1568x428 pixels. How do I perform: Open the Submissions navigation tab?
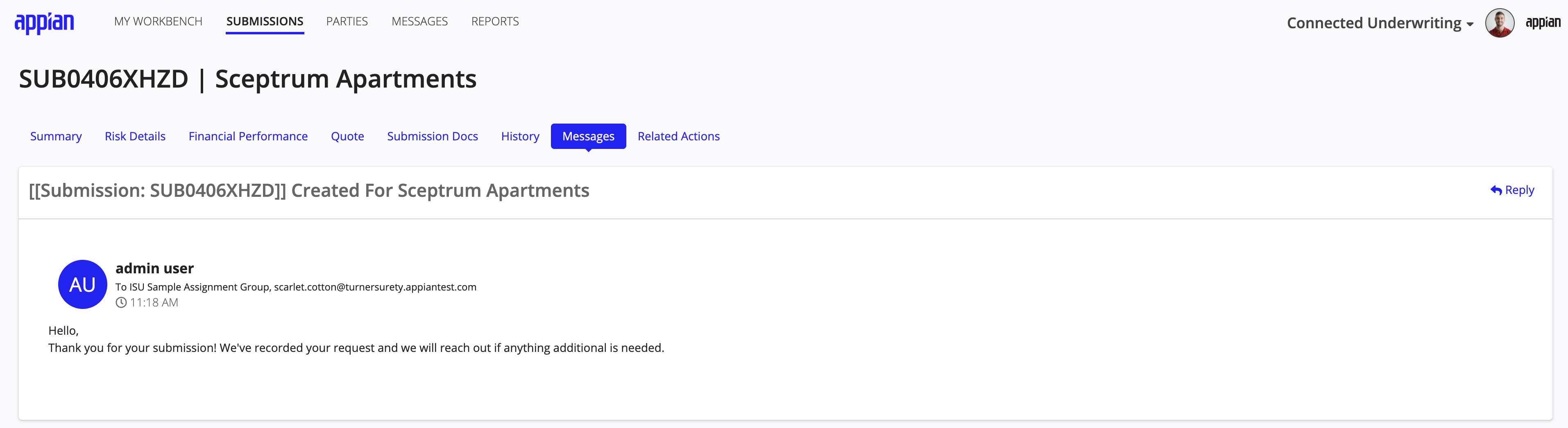click(x=265, y=21)
